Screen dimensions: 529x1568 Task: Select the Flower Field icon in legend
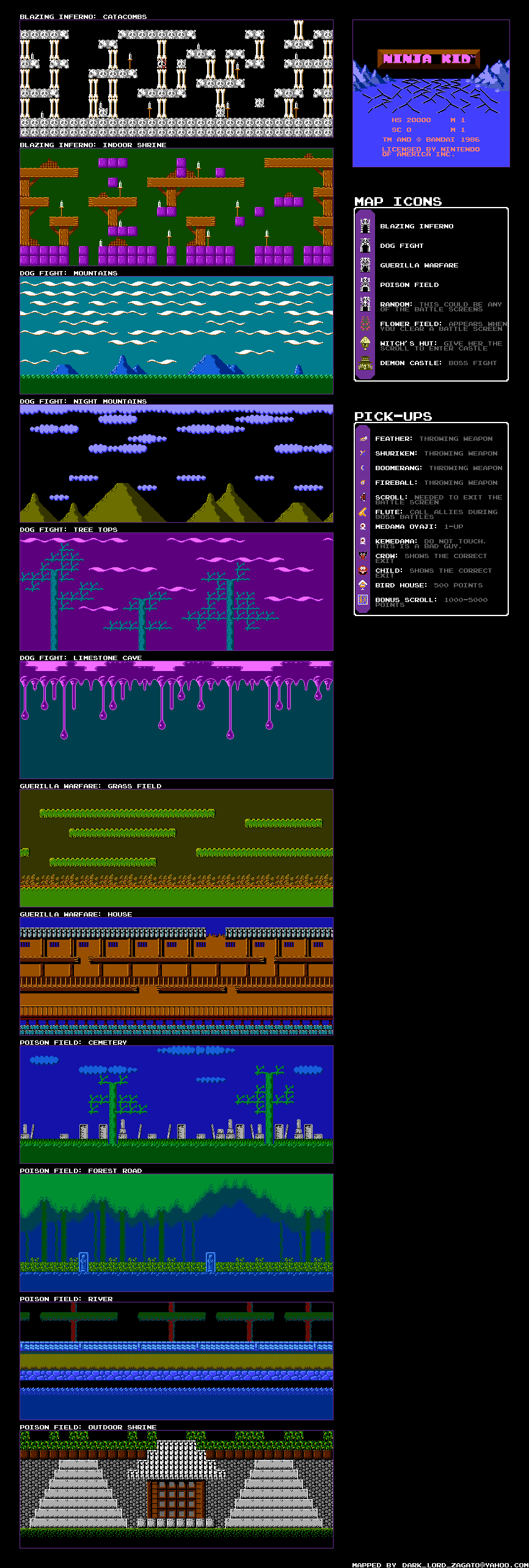(x=365, y=324)
